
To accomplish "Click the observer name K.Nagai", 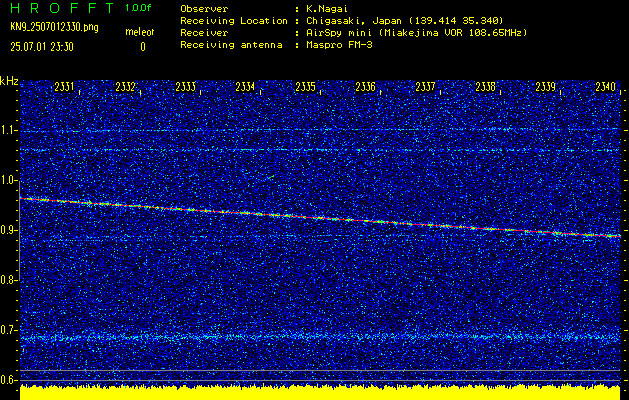I will point(327,9).
